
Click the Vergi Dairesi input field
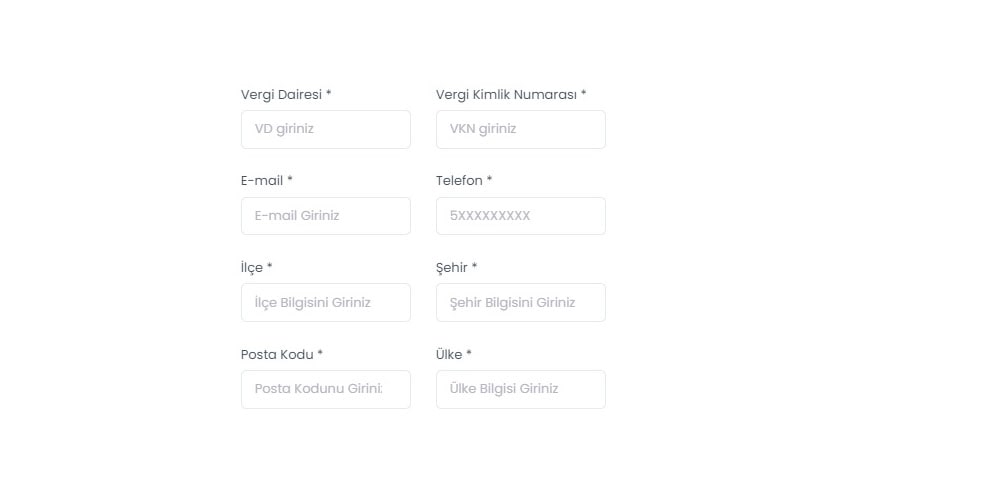point(326,129)
